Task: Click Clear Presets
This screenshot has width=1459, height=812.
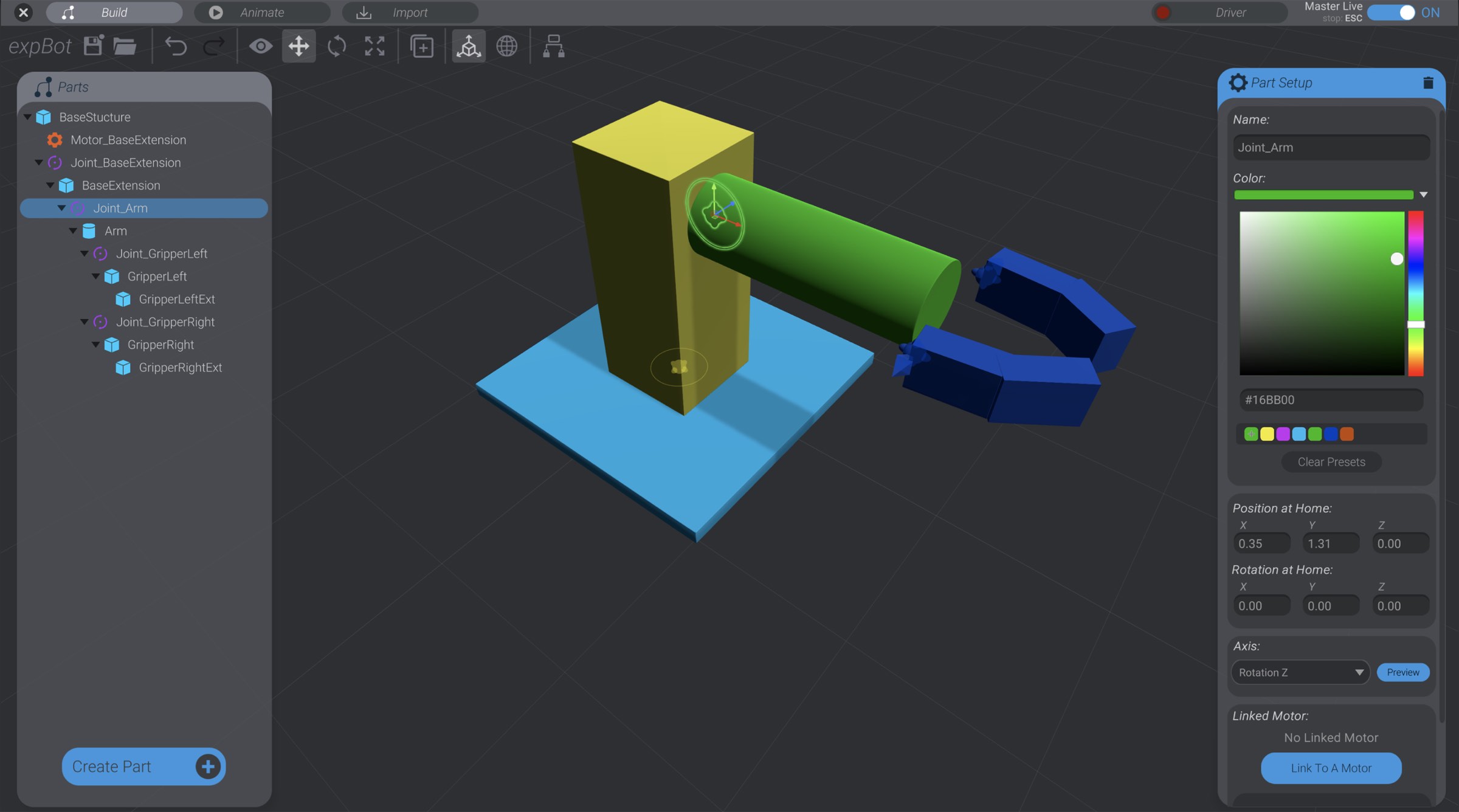Action: 1331,461
